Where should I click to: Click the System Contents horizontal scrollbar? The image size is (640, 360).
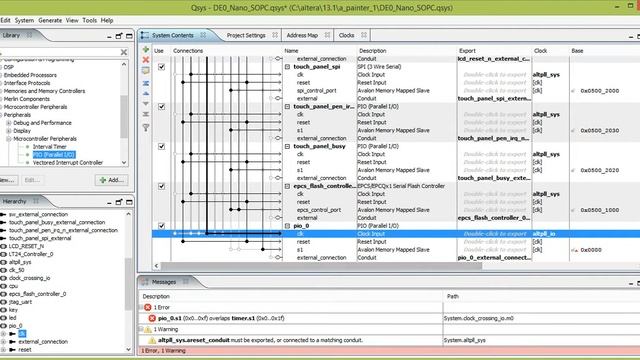pyautogui.click(x=321, y=266)
